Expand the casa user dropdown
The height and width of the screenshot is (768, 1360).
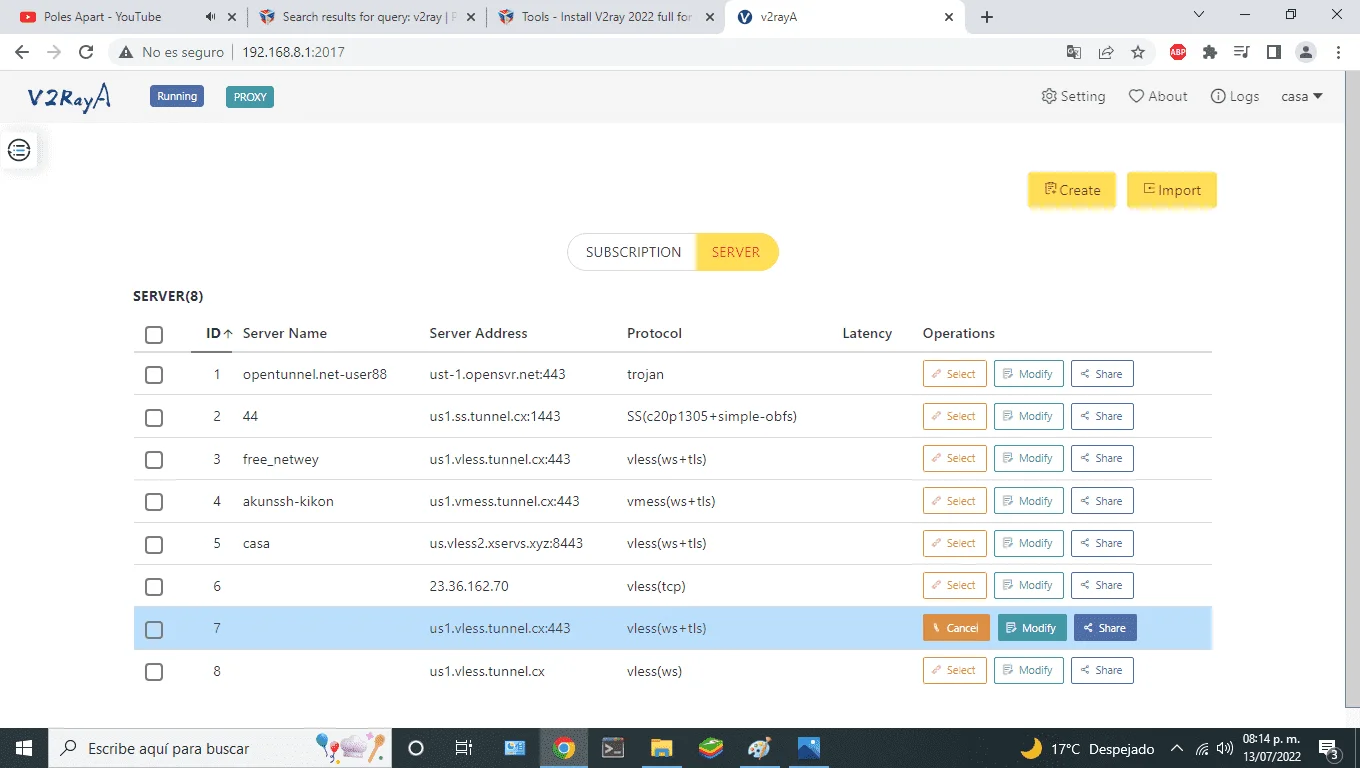(1302, 96)
